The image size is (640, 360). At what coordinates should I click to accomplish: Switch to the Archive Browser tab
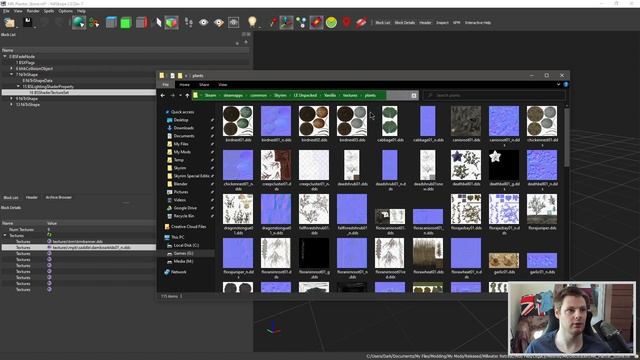(58, 197)
